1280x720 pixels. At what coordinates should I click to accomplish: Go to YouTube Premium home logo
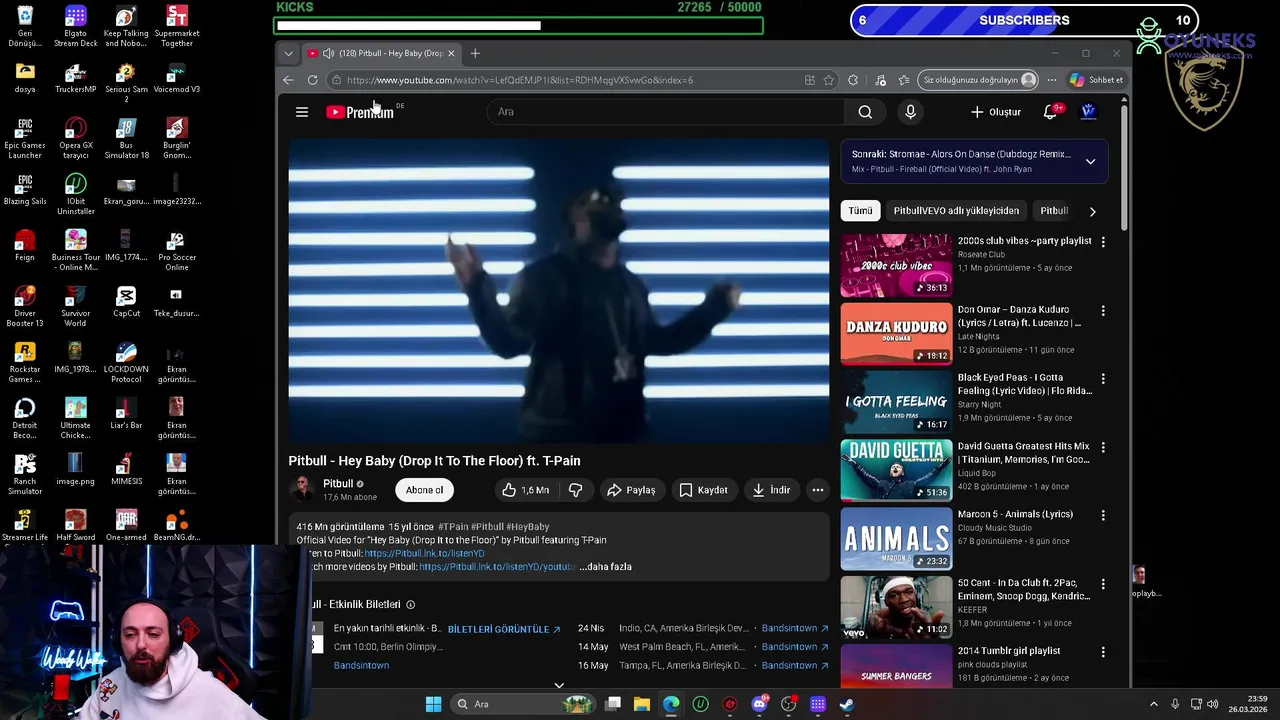click(x=360, y=112)
